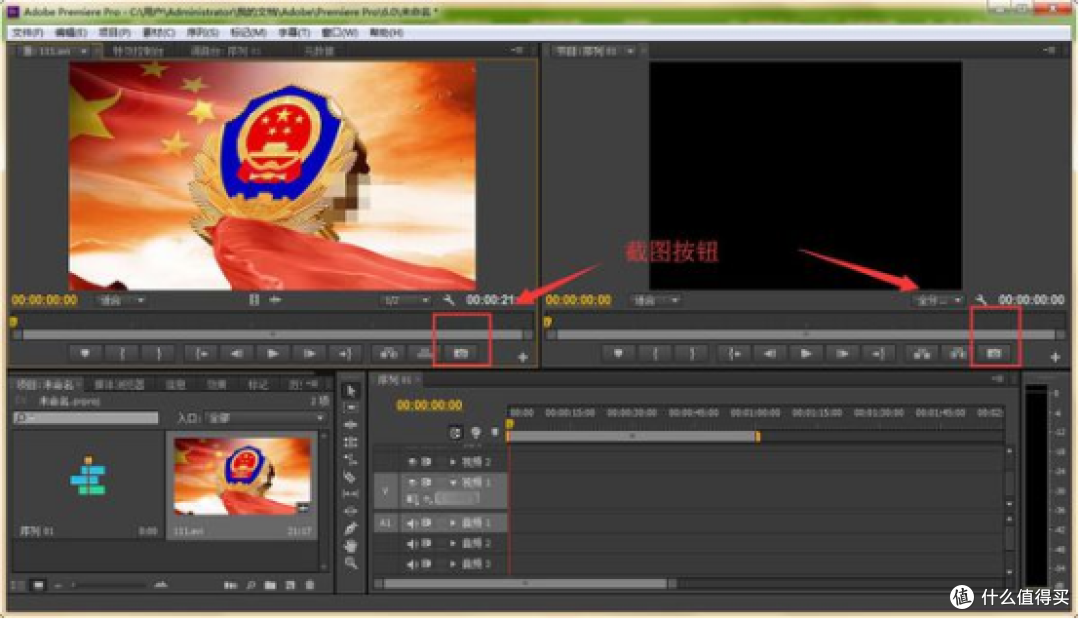Click the Lift button in Program monitor
Viewport: 1080px width, 620px height.
[922, 353]
